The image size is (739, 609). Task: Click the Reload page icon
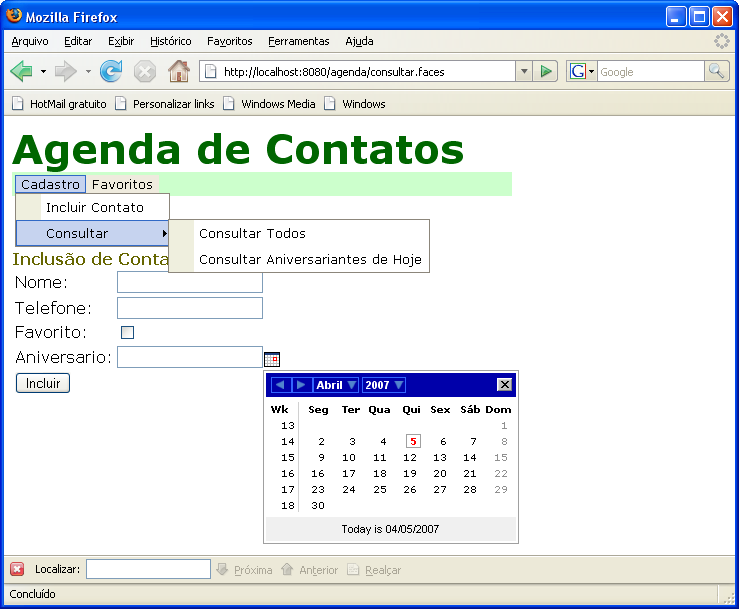pyautogui.click(x=111, y=71)
